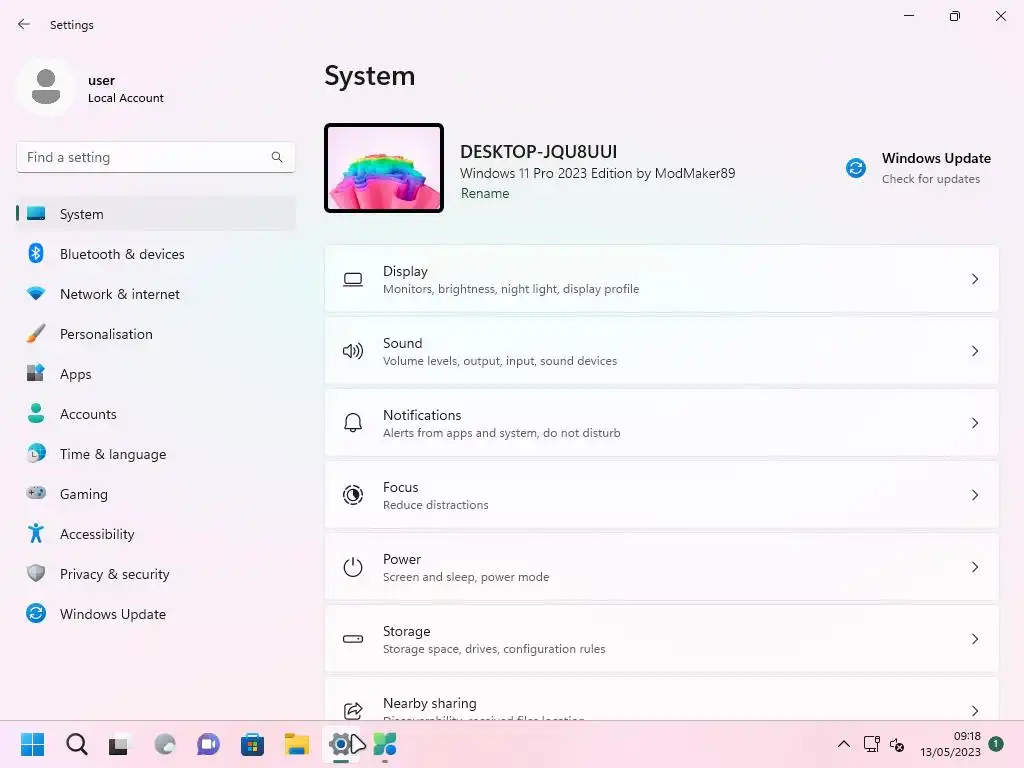This screenshot has height=768, width=1024.
Task: Click the DESKTOP-JQU8UUI device name
Action: (538, 152)
